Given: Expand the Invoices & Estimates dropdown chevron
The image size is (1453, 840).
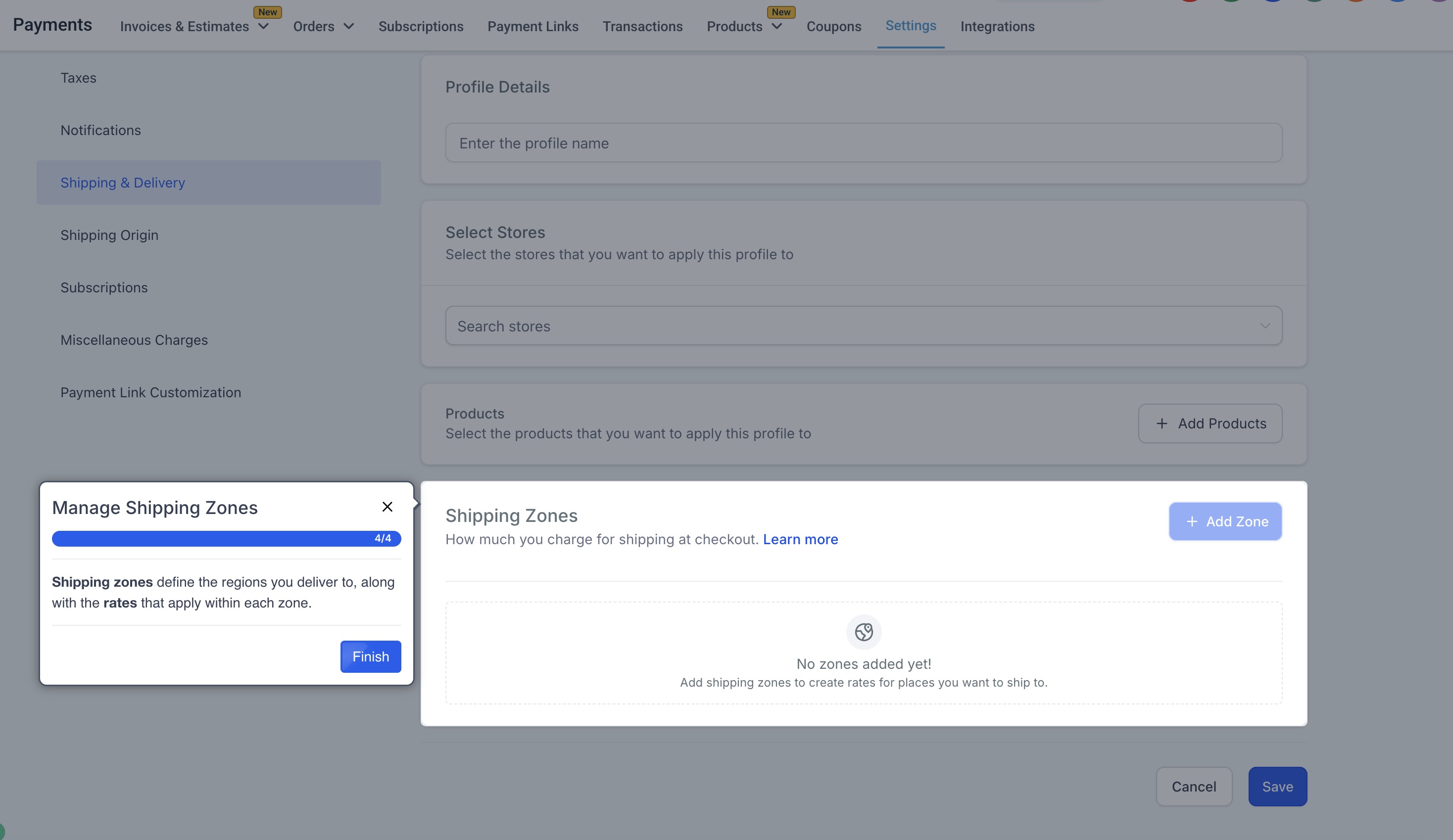Looking at the screenshot, I should [x=263, y=27].
